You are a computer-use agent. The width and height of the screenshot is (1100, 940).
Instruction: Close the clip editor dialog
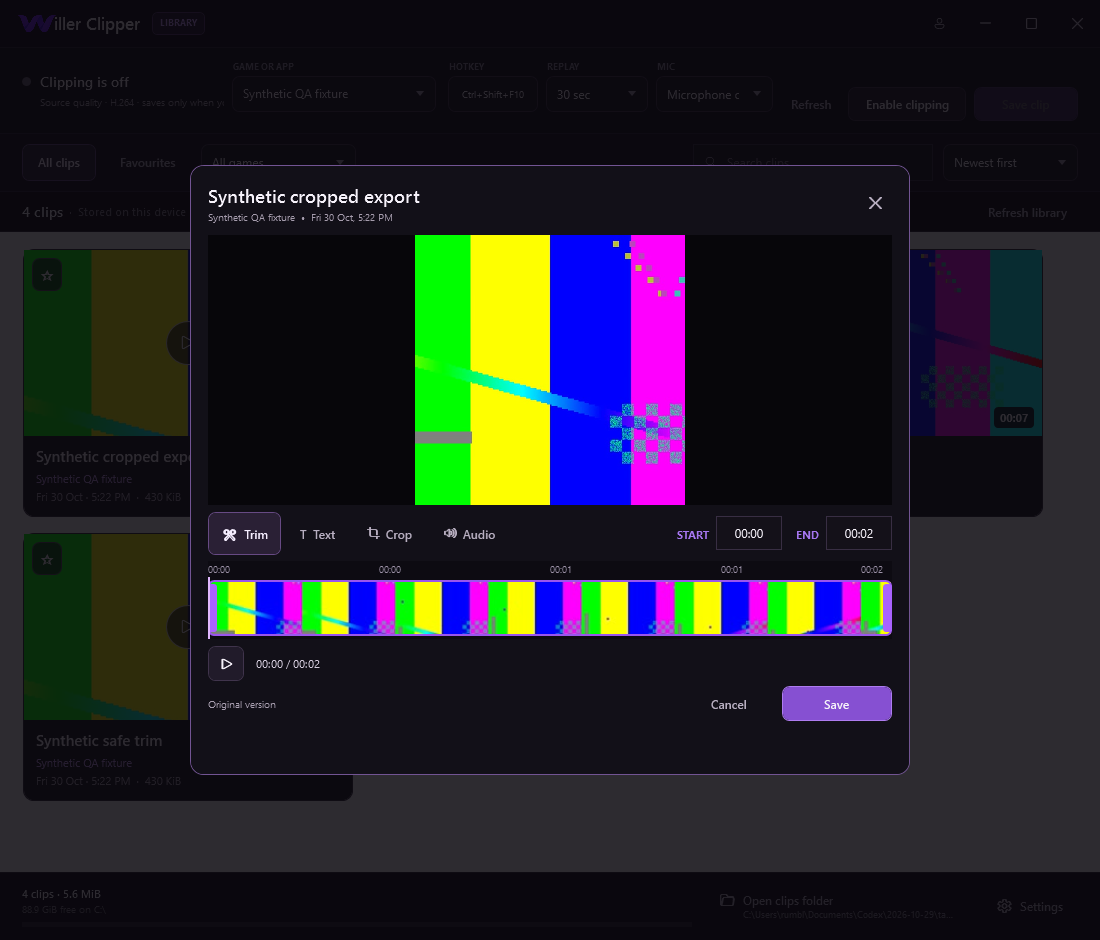coord(875,203)
